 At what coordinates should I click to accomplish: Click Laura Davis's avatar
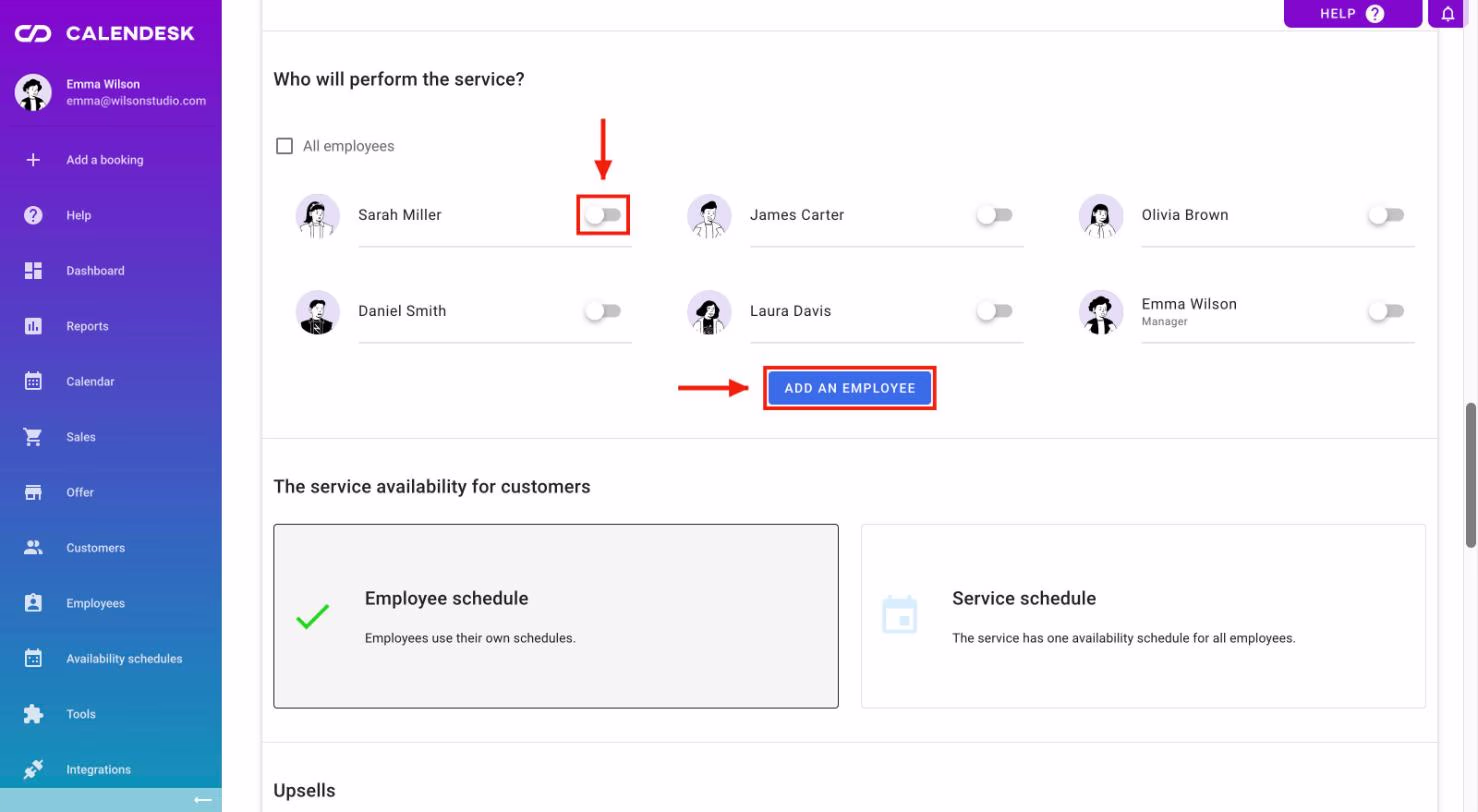[710, 312]
